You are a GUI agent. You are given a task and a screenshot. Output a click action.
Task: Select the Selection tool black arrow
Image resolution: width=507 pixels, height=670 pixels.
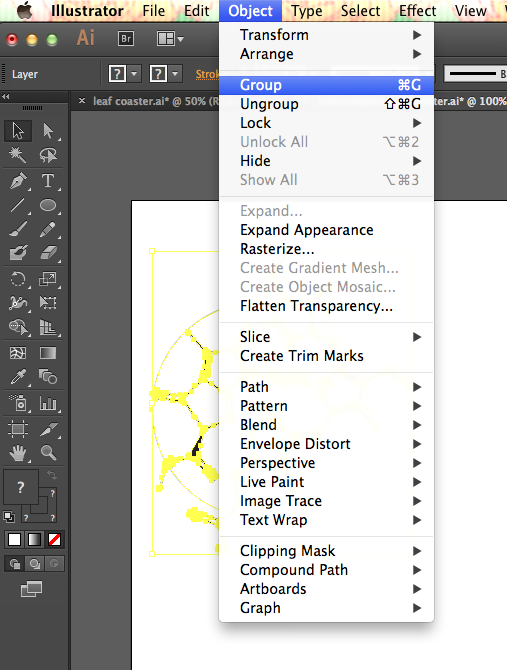18,131
